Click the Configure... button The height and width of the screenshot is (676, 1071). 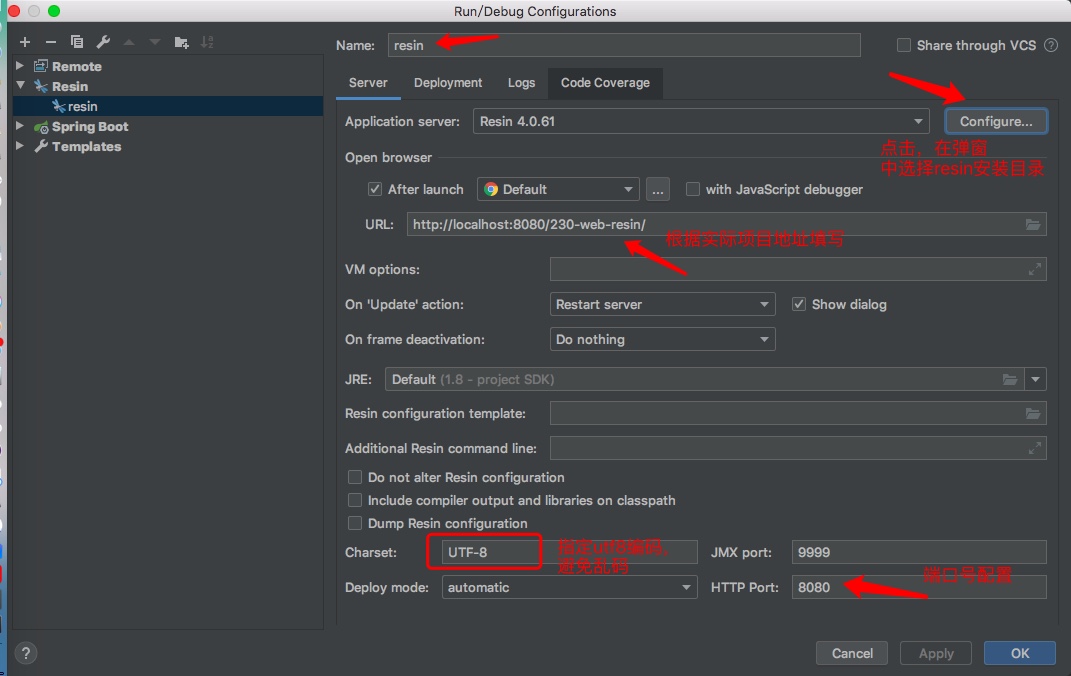tap(995, 121)
